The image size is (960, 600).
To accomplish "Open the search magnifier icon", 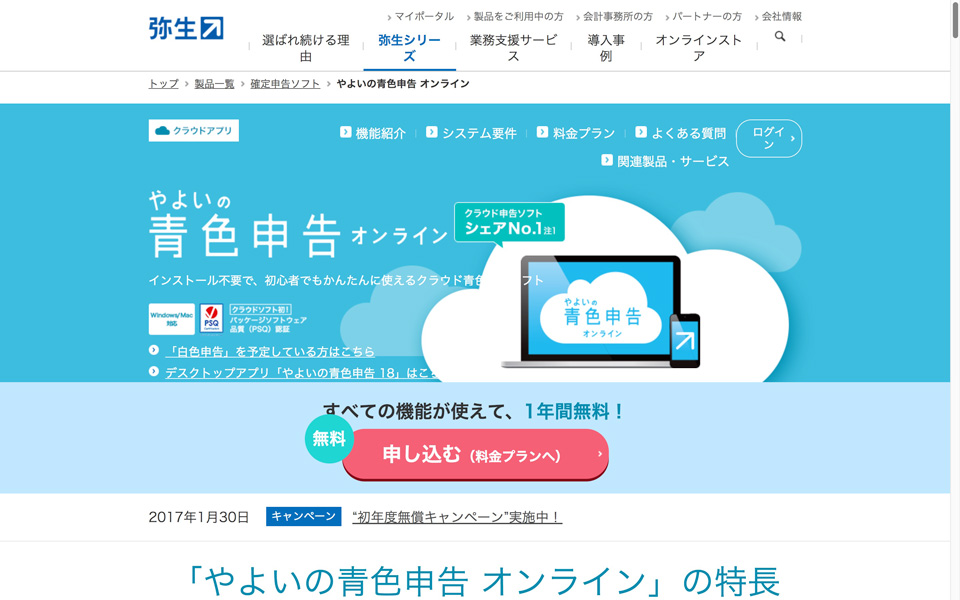I will coord(779,37).
